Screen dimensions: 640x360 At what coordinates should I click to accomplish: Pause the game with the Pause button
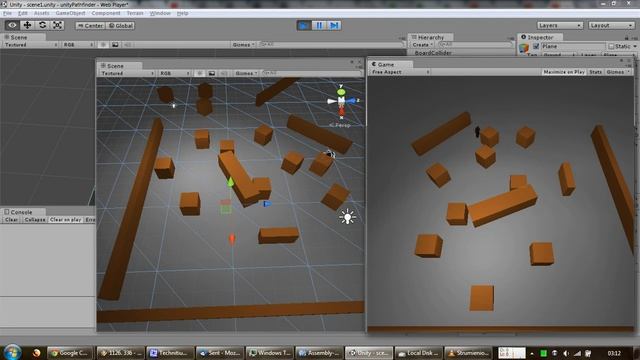tap(319, 25)
